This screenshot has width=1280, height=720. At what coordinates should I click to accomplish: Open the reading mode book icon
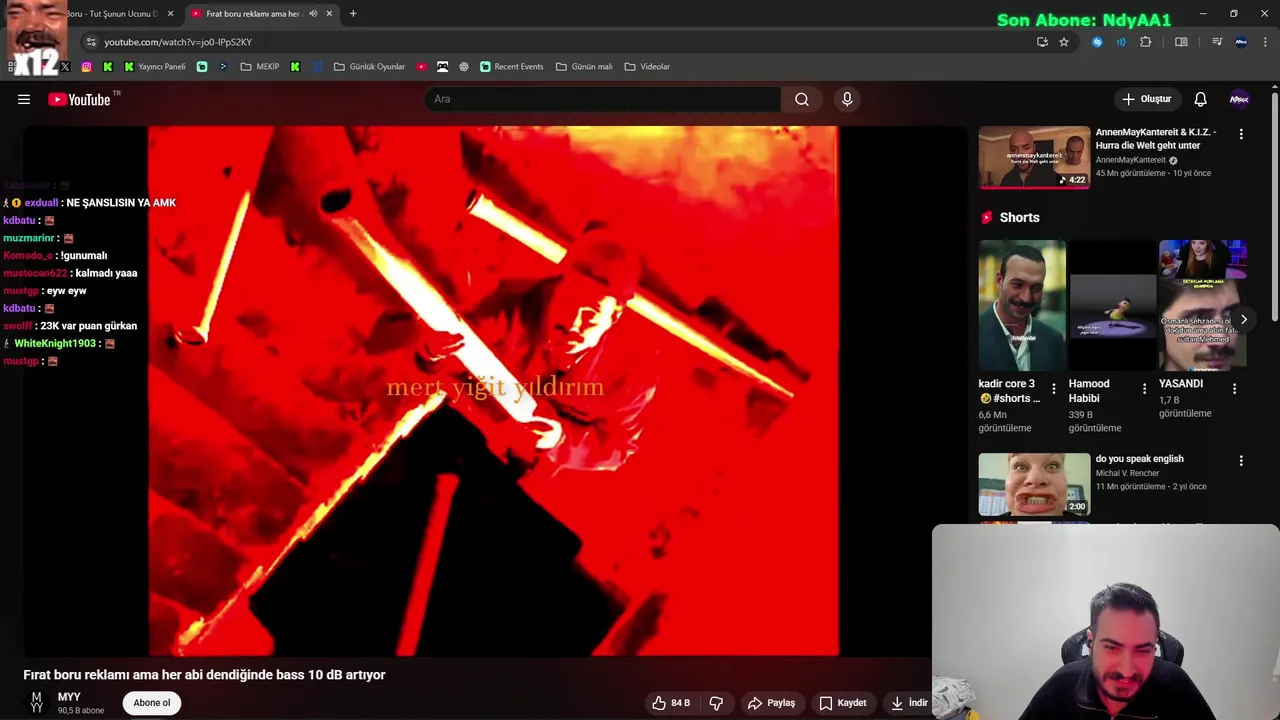point(1181,42)
